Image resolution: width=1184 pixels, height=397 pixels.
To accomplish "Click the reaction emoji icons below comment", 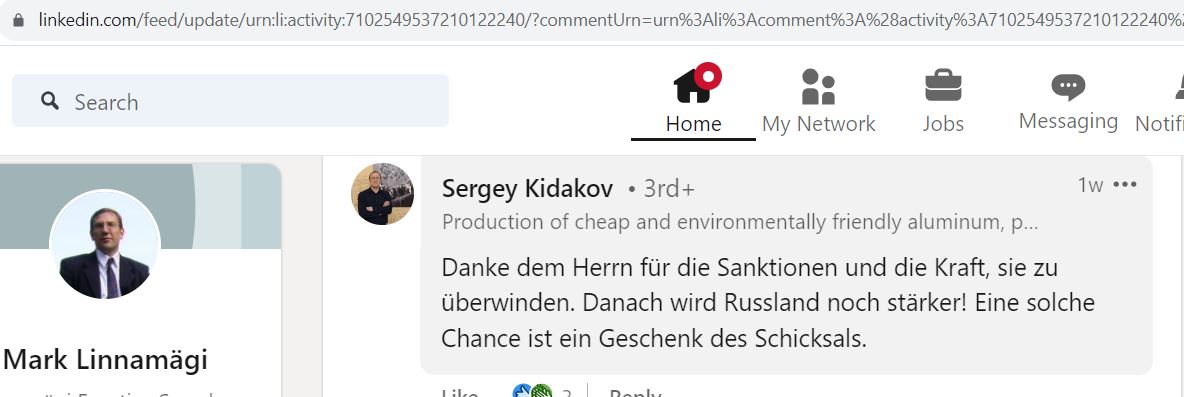I will coord(532,391).
